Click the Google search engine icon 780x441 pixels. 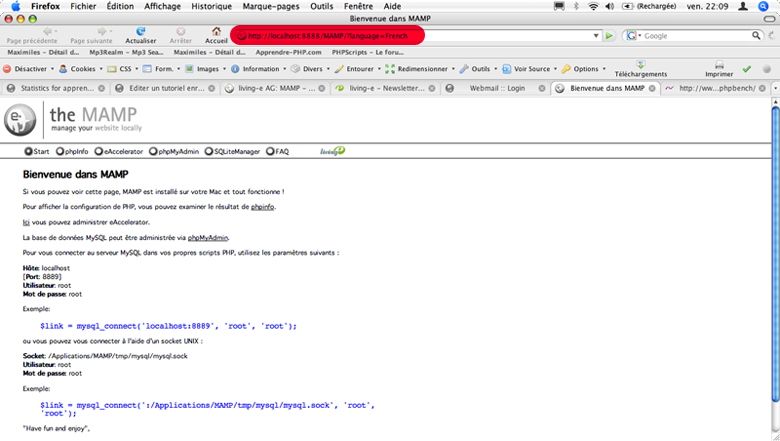pos(631,36)
